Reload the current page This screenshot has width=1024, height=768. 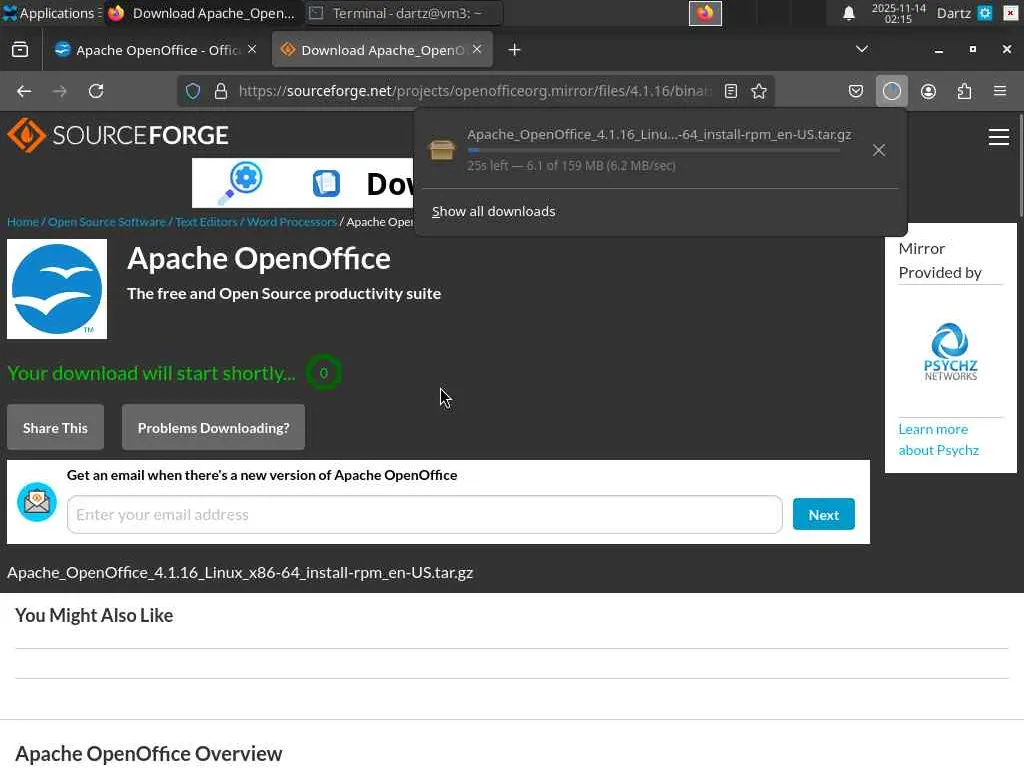click(x=96, y=91)
